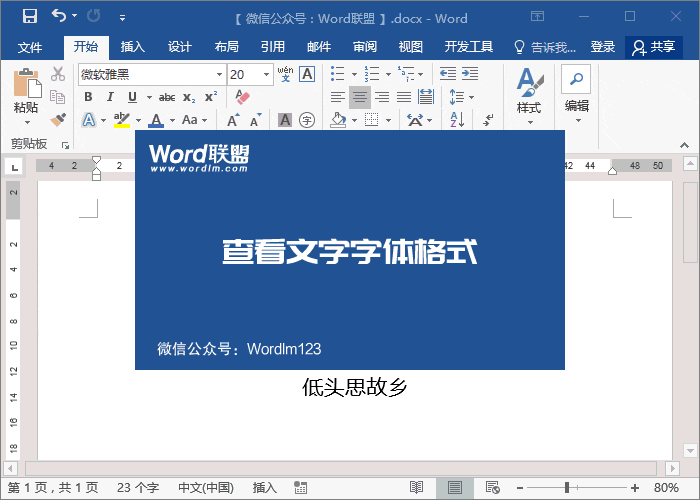This screenshot has width=700, height=500.
Task: Open the Asian layout options
Action: (419, 120)
